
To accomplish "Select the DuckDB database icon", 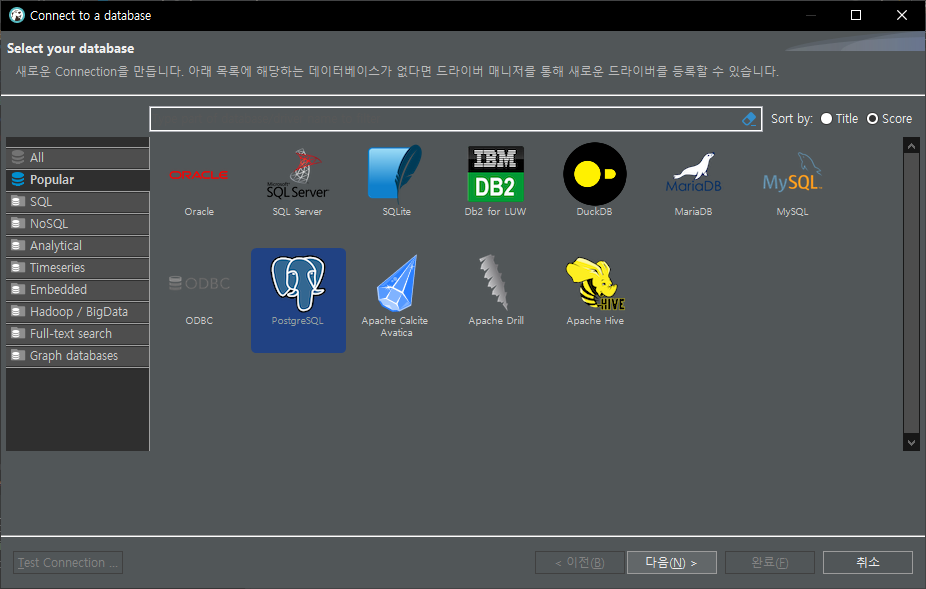I will pyautogui.click(x=594, y=174).
